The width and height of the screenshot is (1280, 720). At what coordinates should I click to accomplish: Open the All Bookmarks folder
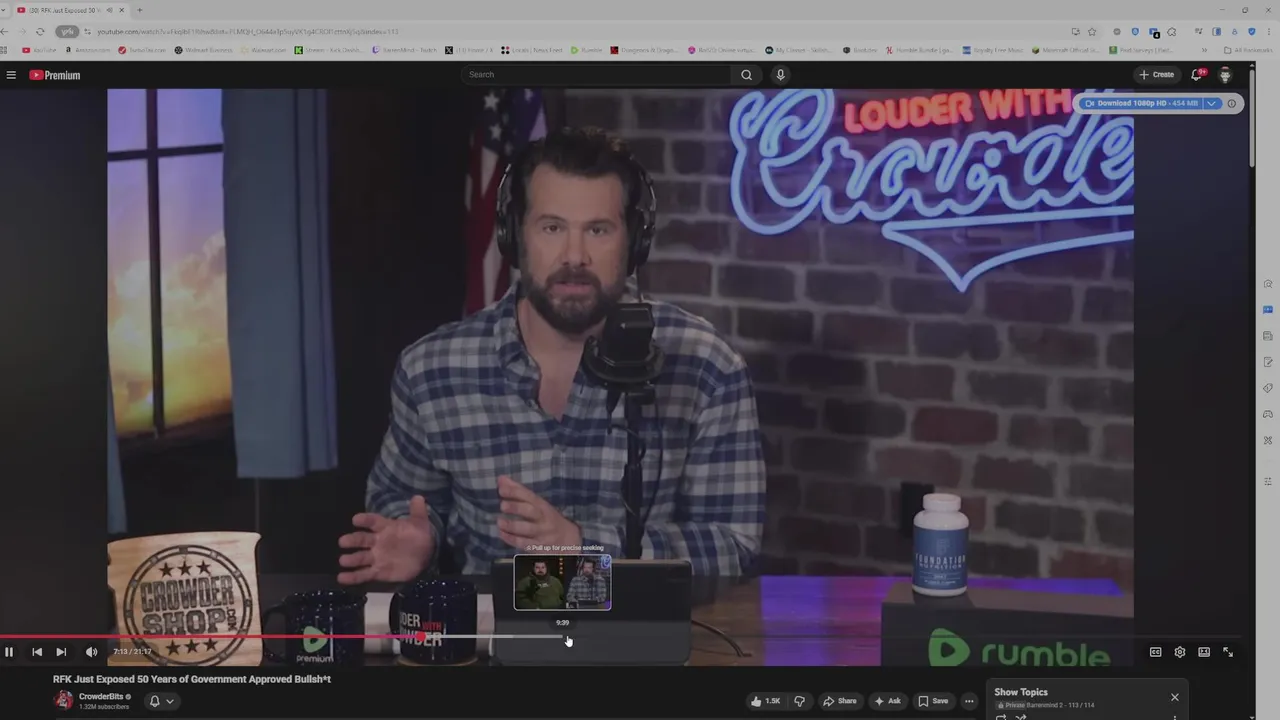1249,50
